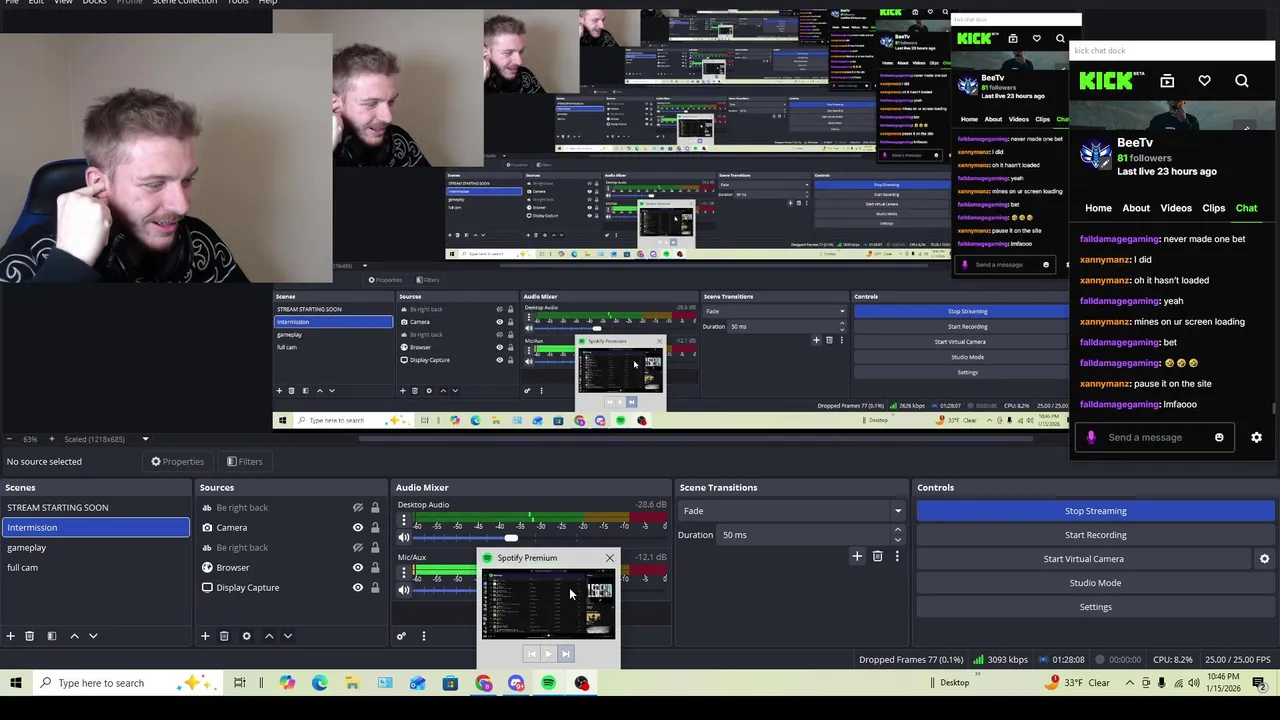
Task: Toggle lock on the Camera source
Action: (375, 527)
